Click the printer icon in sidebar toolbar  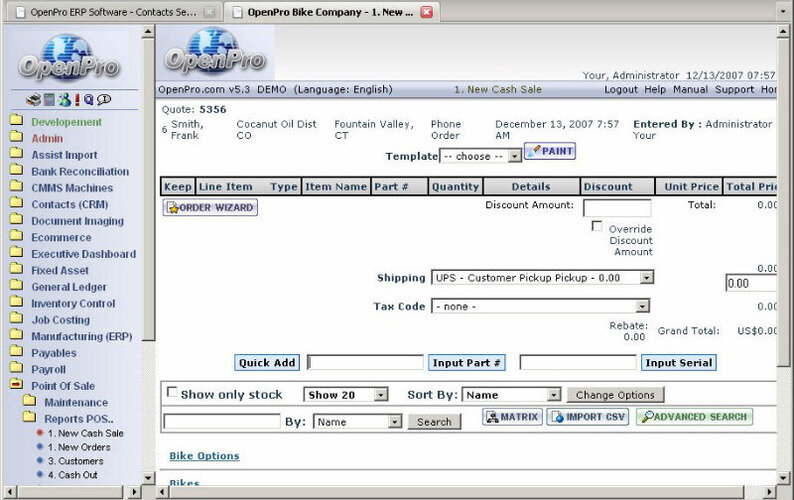[33, 99]
